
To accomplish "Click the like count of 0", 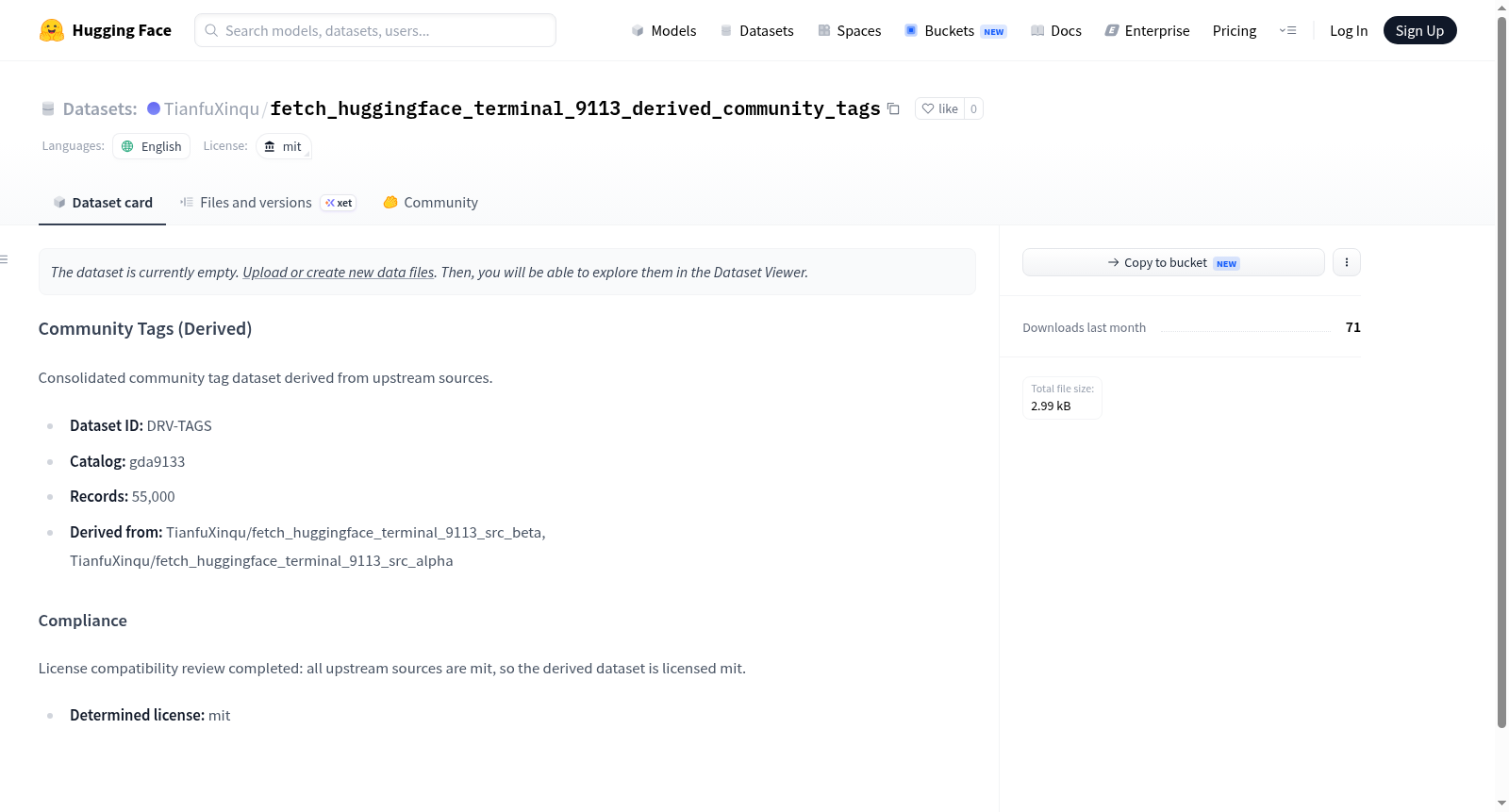I will (973, 108).
